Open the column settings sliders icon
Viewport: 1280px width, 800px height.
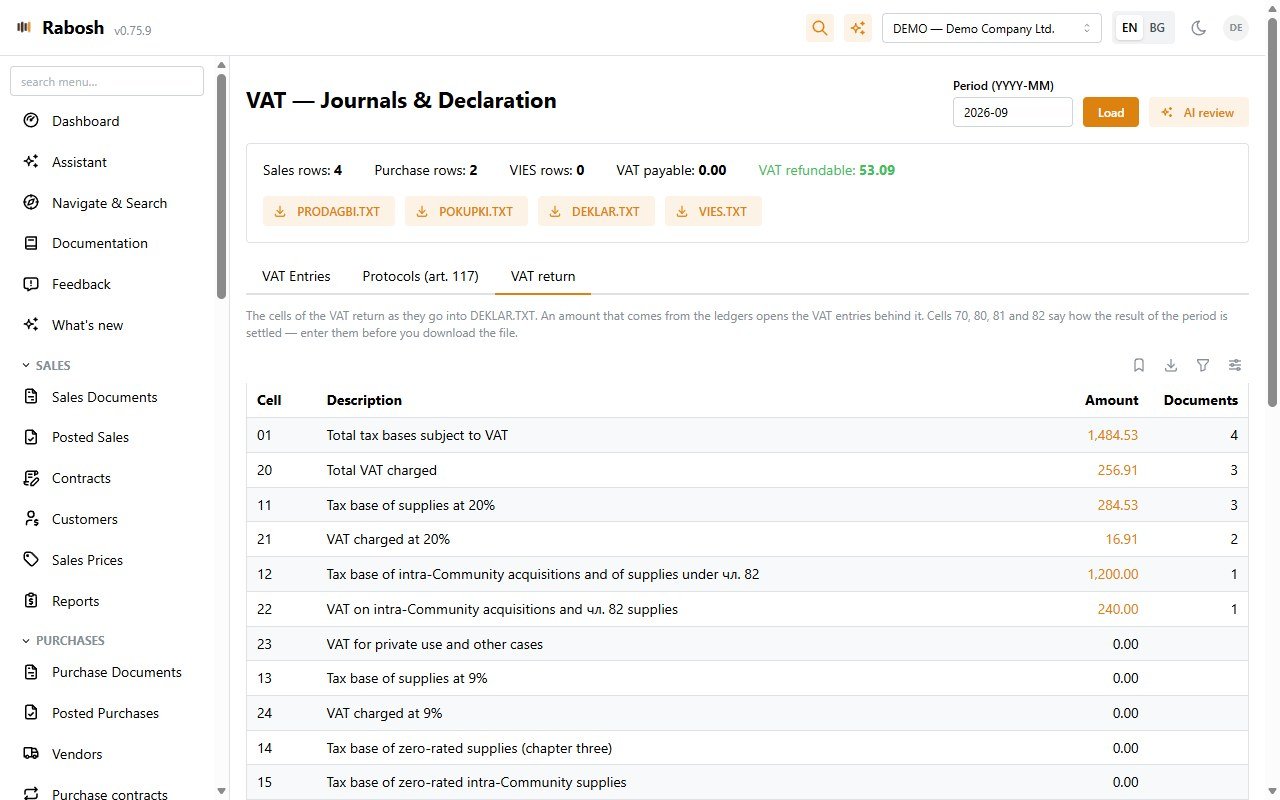pyautogui.click(x=1236, y=366)
